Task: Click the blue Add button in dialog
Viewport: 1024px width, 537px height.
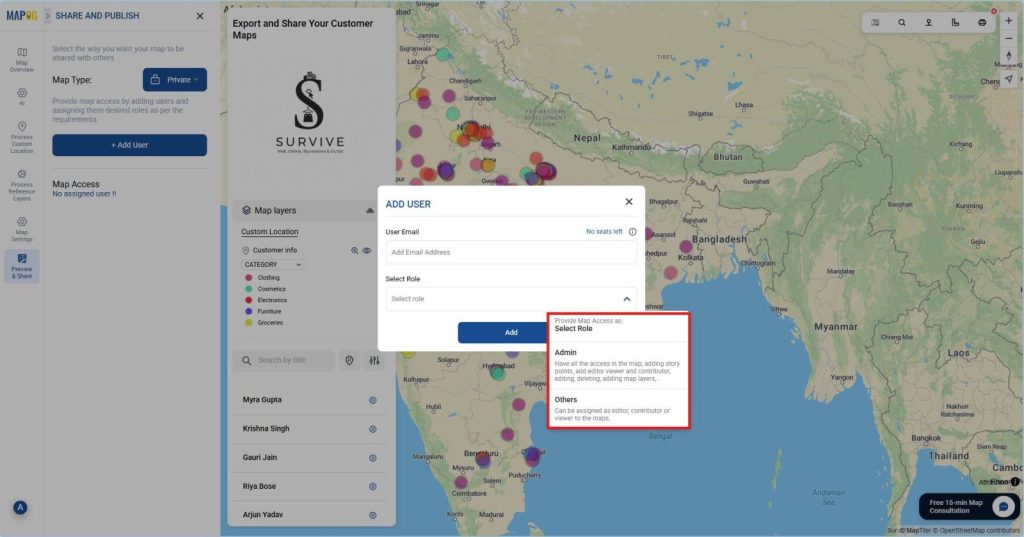Action: tap(511, 332)
